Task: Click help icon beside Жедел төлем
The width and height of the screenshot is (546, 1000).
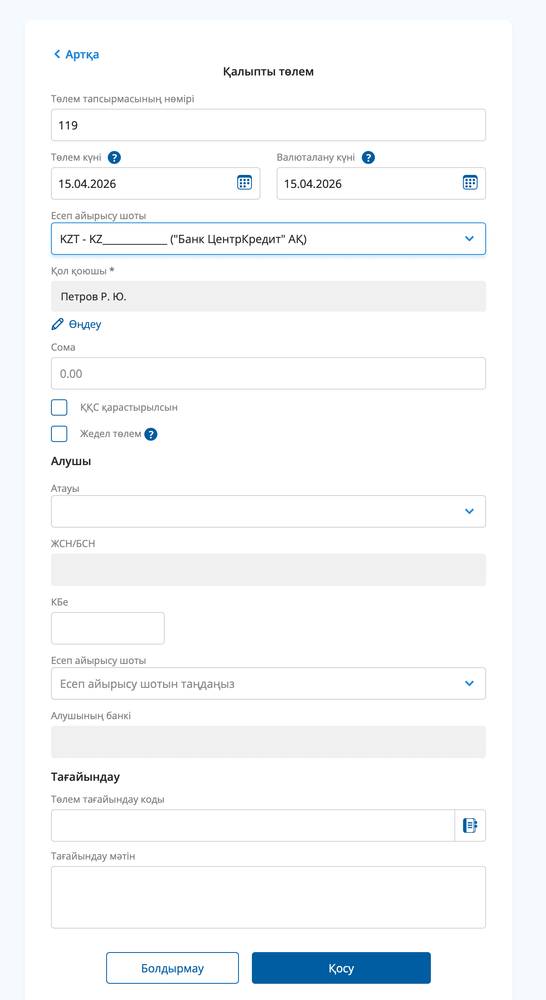Action: click(151, 434)
